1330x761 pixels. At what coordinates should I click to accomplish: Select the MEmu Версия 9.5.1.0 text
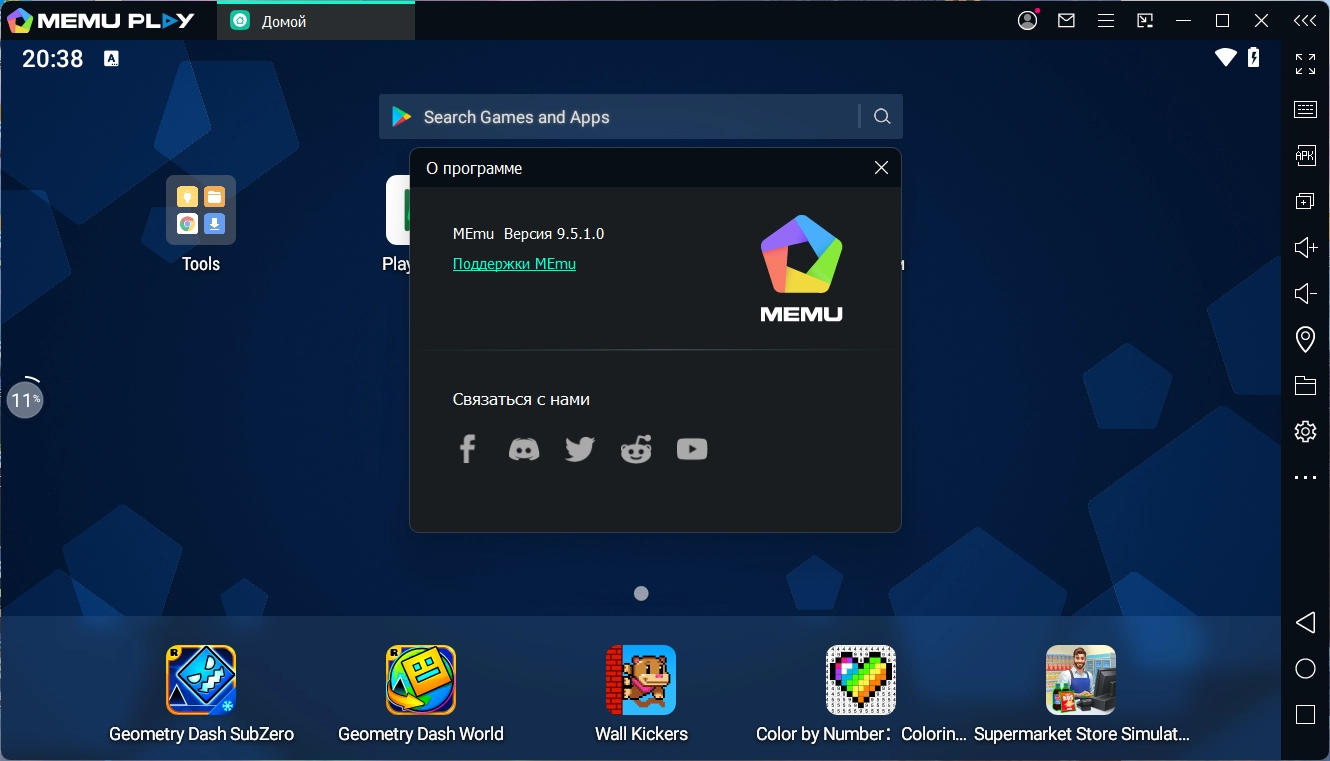(x=528, y=234)
